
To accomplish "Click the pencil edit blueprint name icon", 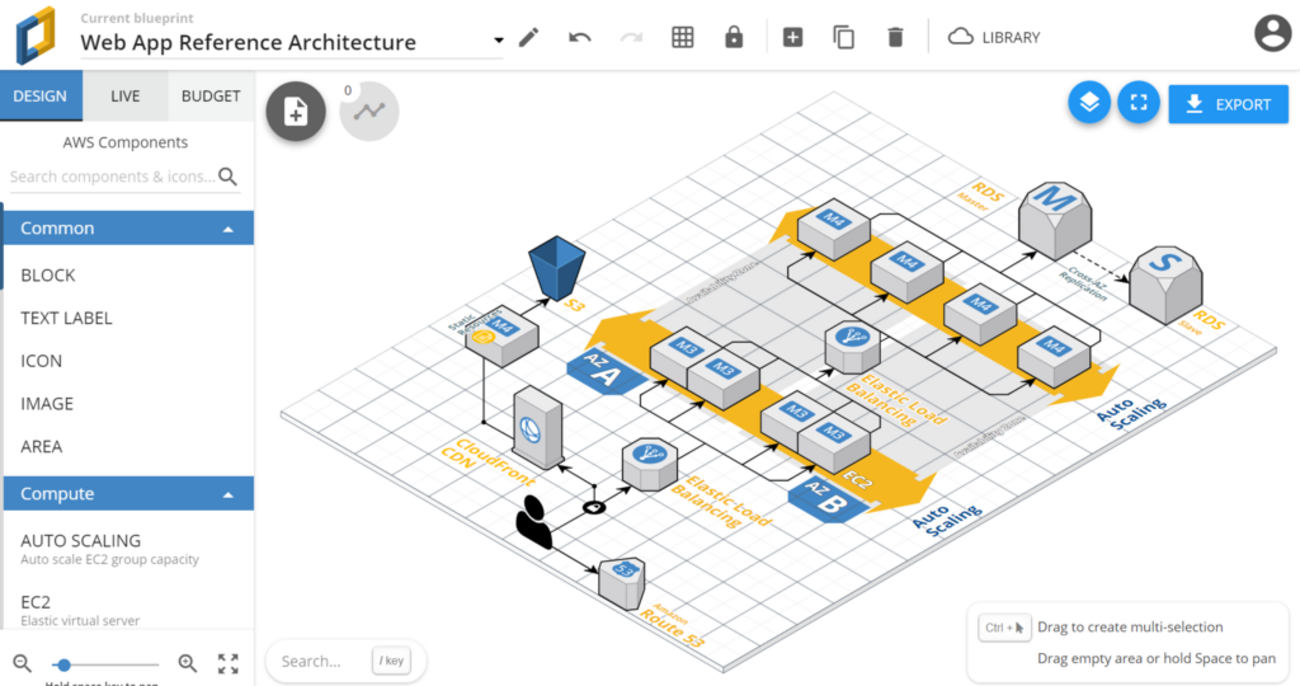I will point(529,38).
